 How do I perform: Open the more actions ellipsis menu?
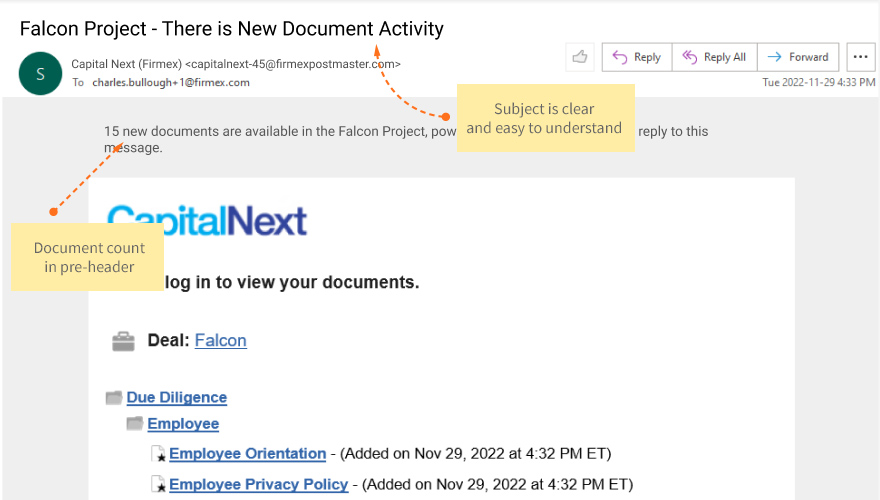pos(860,57)
